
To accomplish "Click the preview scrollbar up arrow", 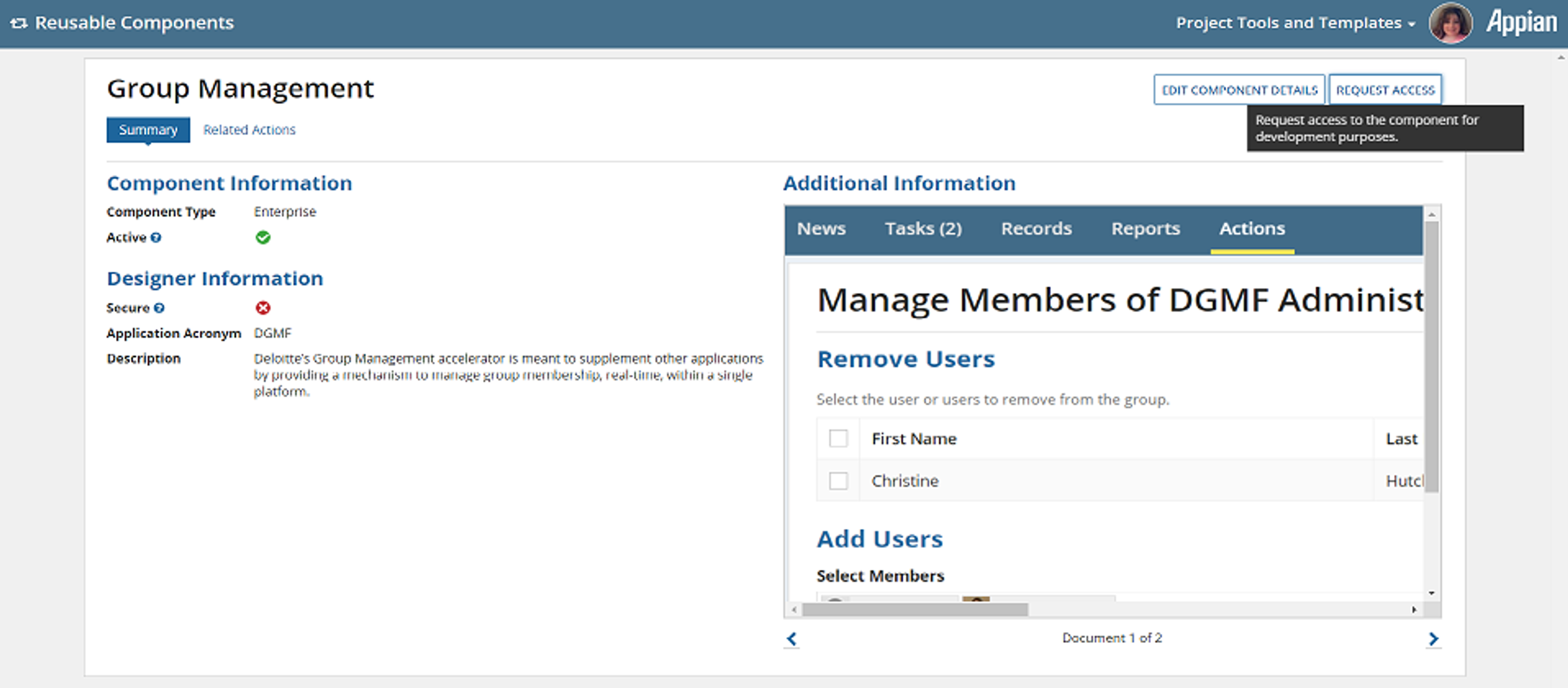I will coord(1432,214).
